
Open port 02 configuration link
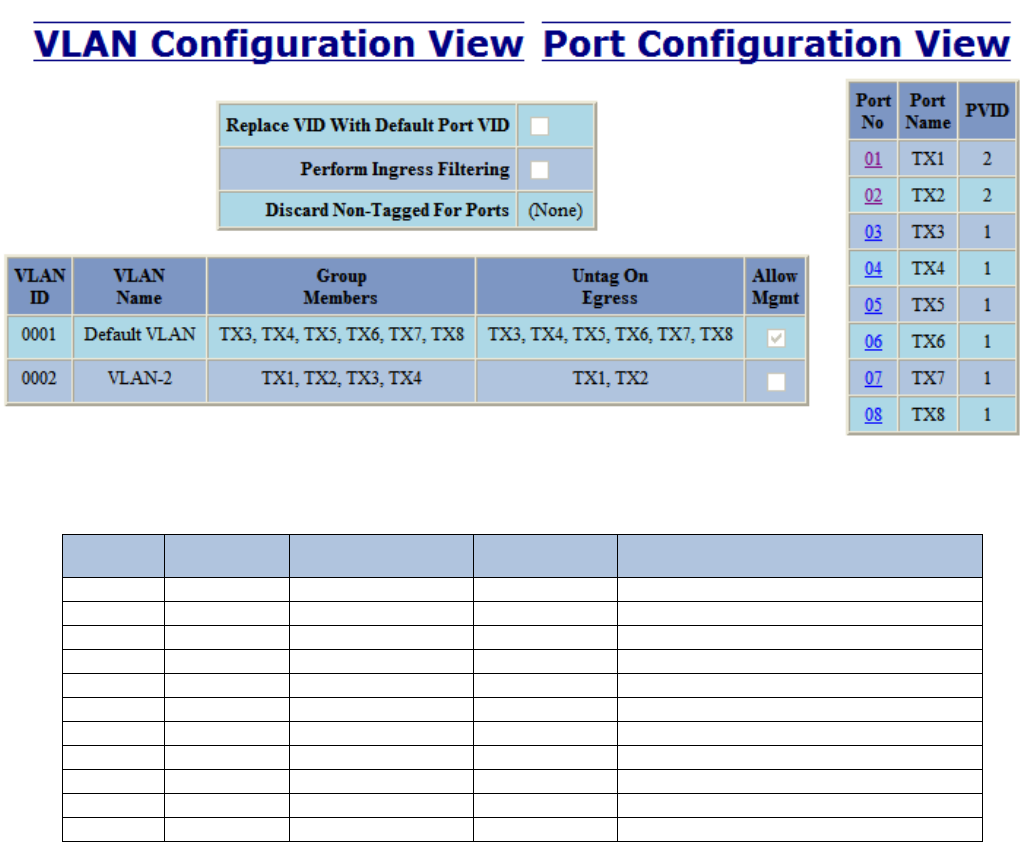point(873,196)
